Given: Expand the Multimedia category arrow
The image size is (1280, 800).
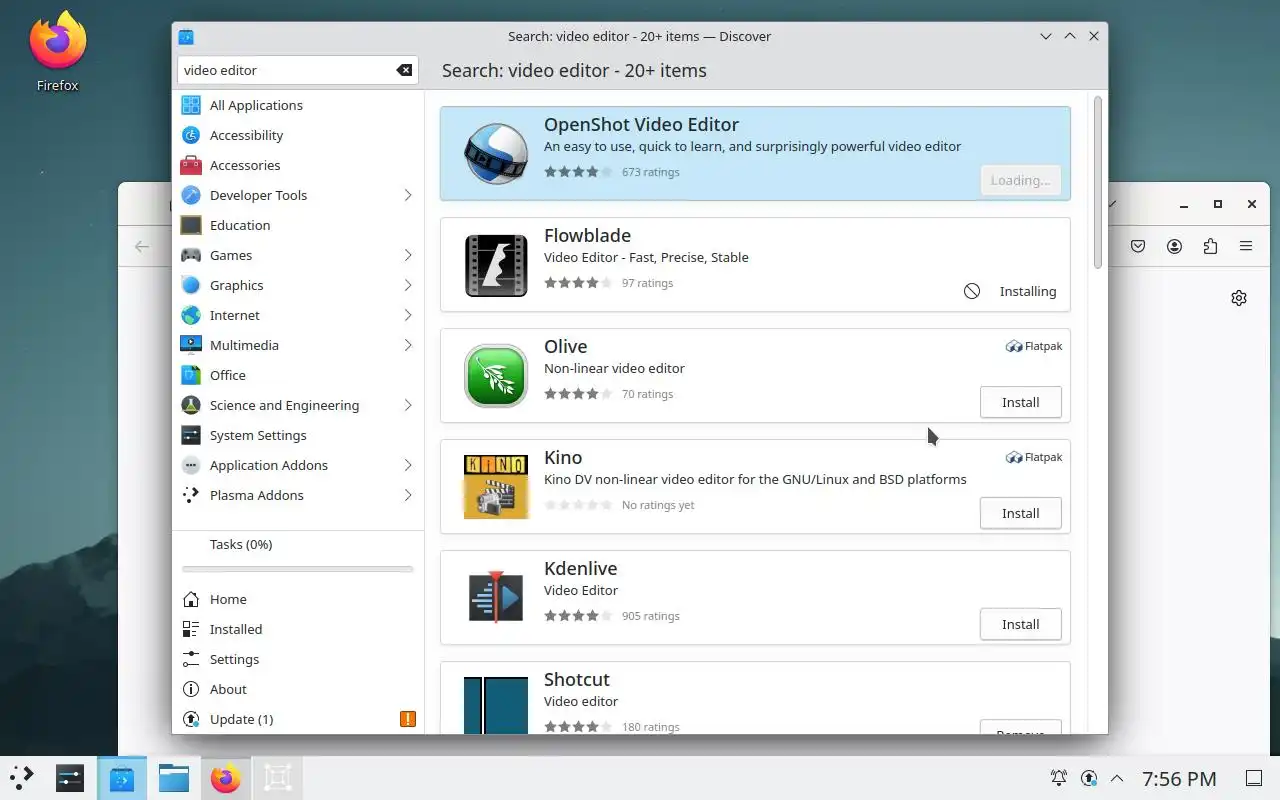Looking at the screenshot, I should [408, 345].
